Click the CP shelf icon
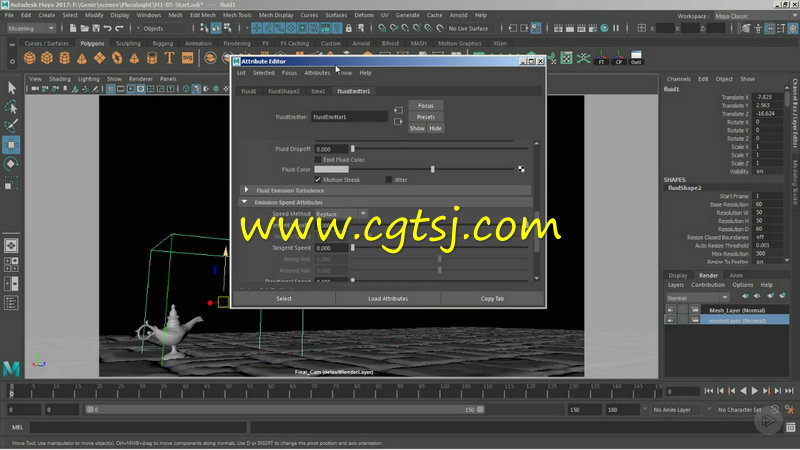The height and width of the screenshot is (450, 800). coord(618,58)
